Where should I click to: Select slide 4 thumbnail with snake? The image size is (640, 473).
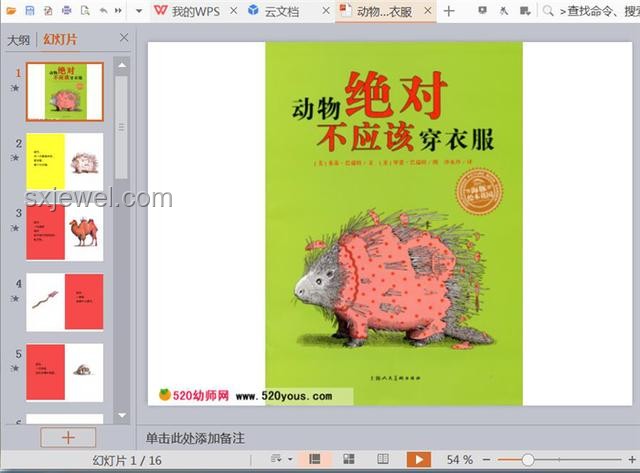65,302
